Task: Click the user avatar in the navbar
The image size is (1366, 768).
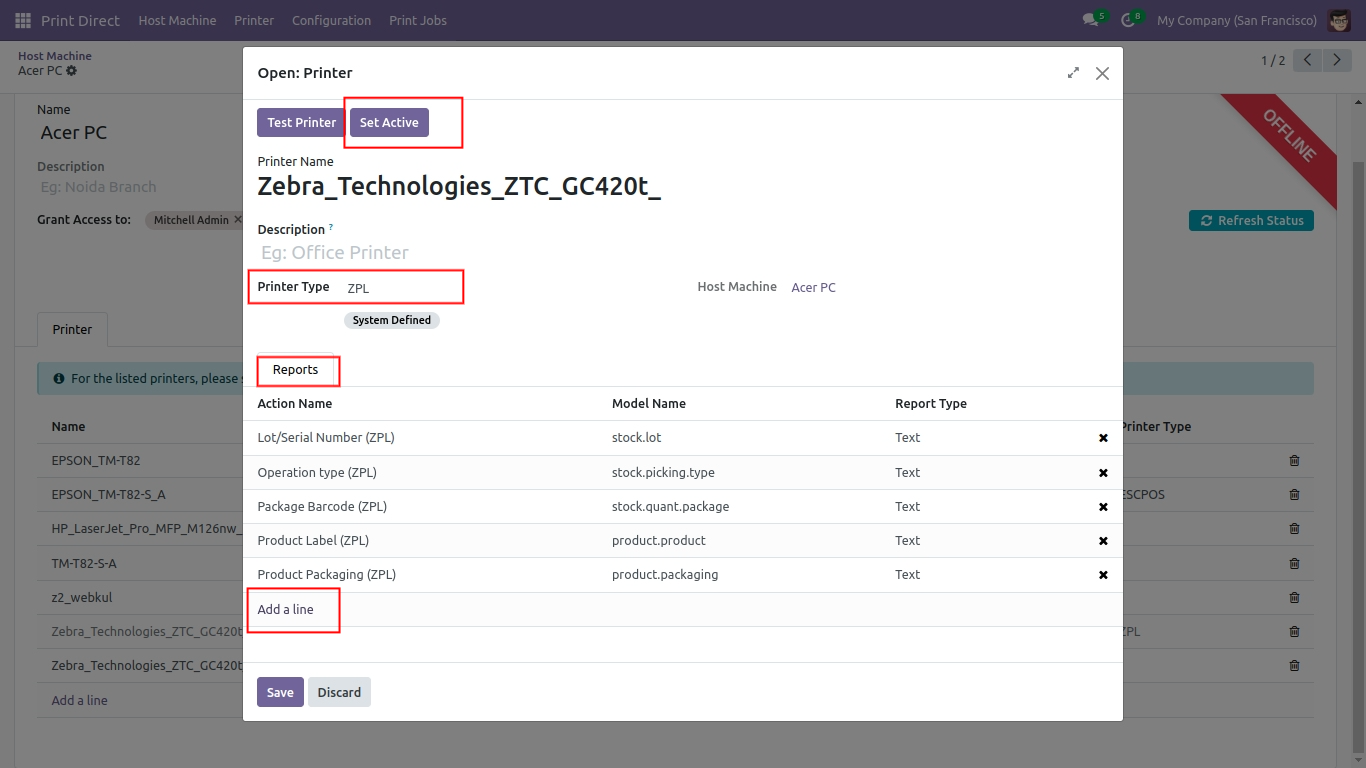Action: pos(1339,20)
